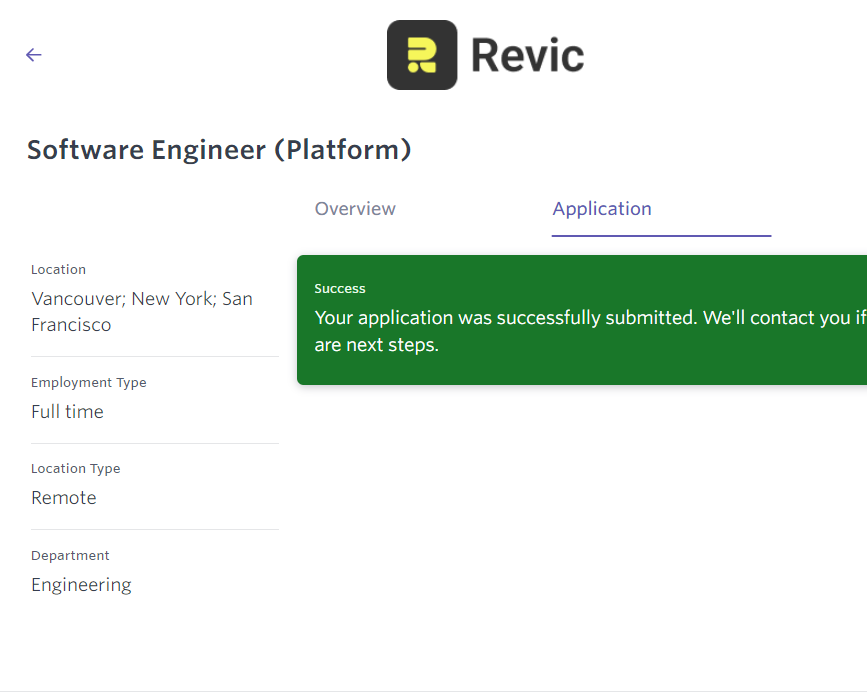Click the Engineering department value

pos(81,585)
